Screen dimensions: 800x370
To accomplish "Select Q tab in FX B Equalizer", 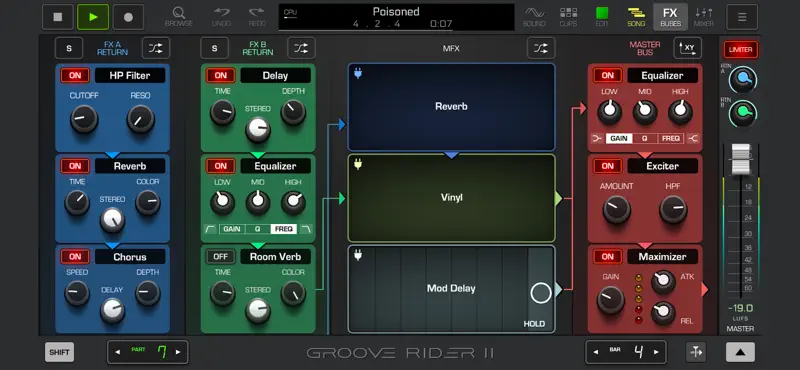I will tap(258, 229).
